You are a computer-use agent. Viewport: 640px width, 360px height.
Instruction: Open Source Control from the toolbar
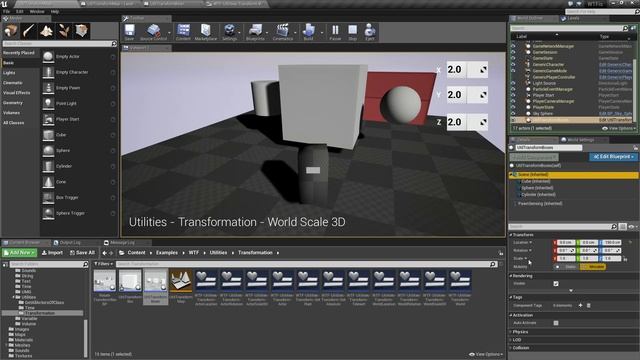[x=153, y=32]
